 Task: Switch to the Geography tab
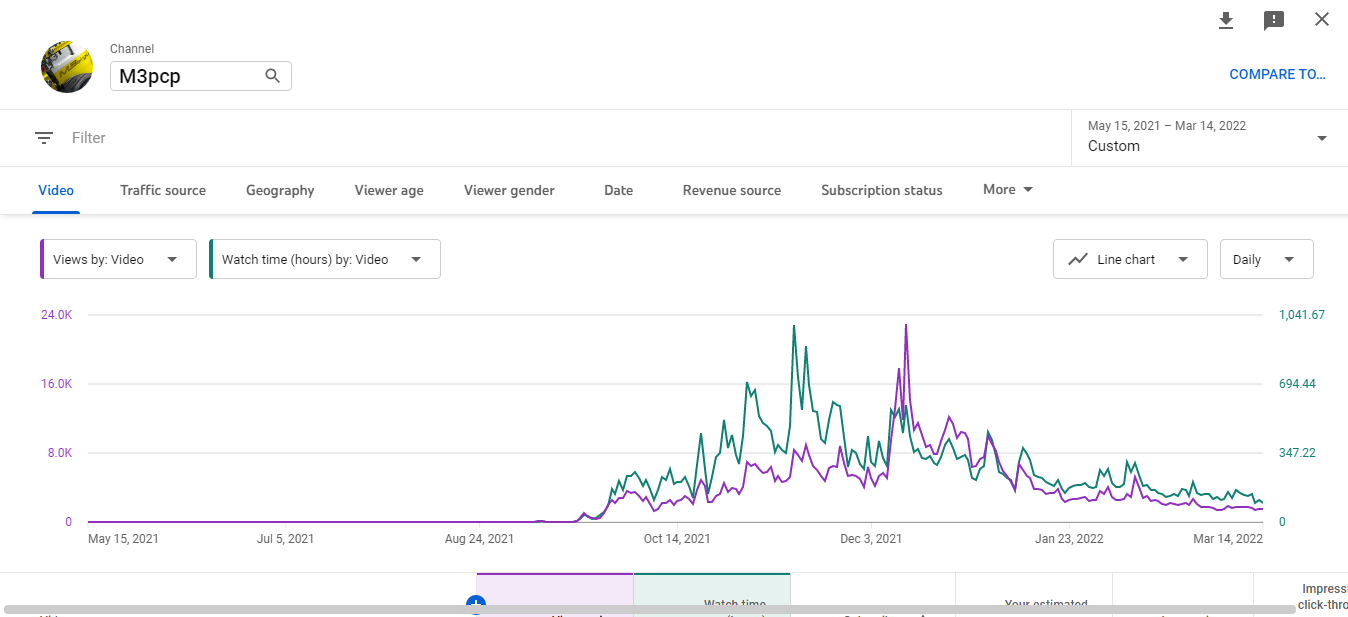(280, 190)
